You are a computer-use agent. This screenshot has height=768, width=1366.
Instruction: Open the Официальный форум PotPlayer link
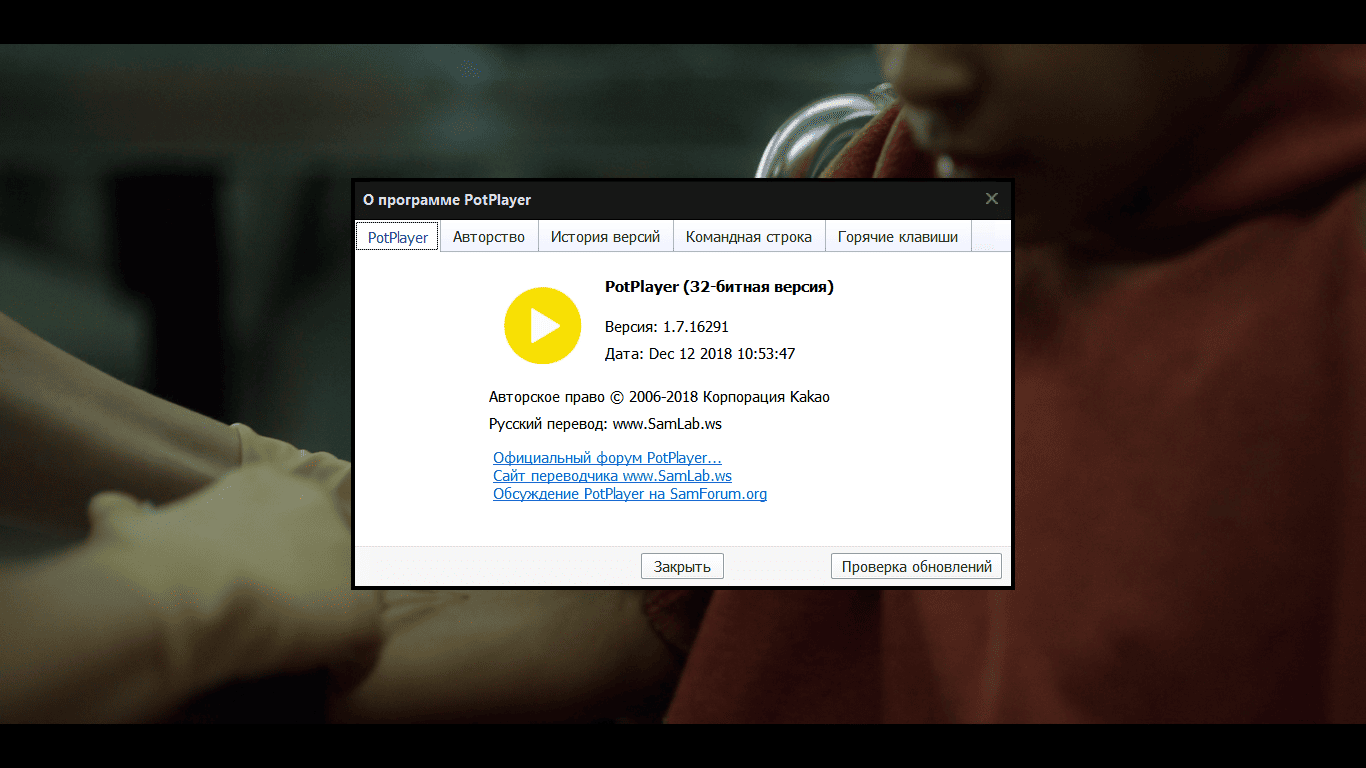[607, 458]
